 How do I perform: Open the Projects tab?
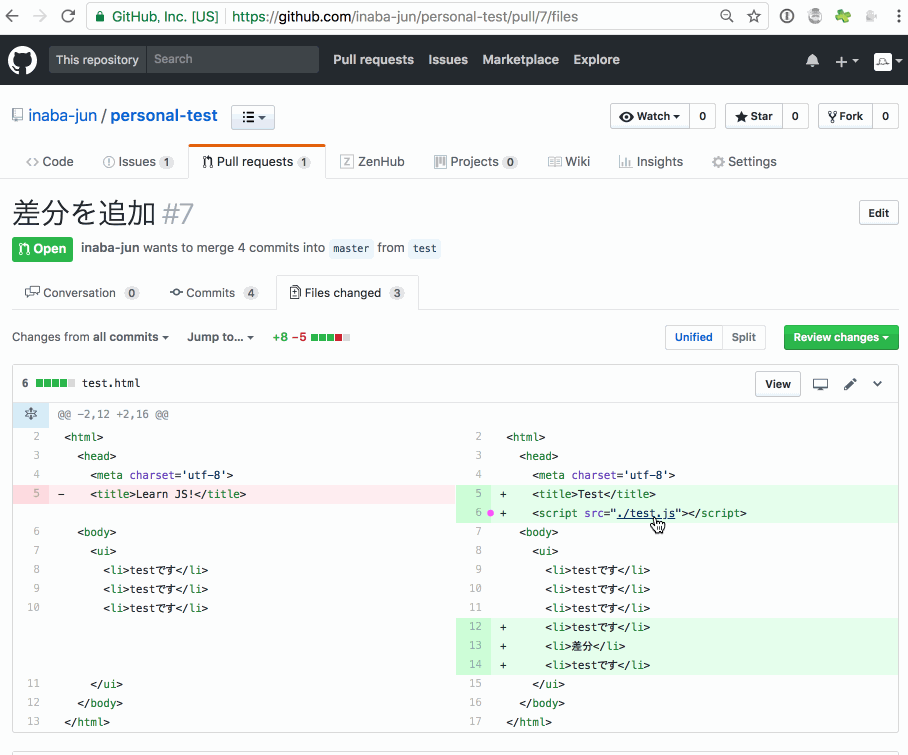(475, 162)
